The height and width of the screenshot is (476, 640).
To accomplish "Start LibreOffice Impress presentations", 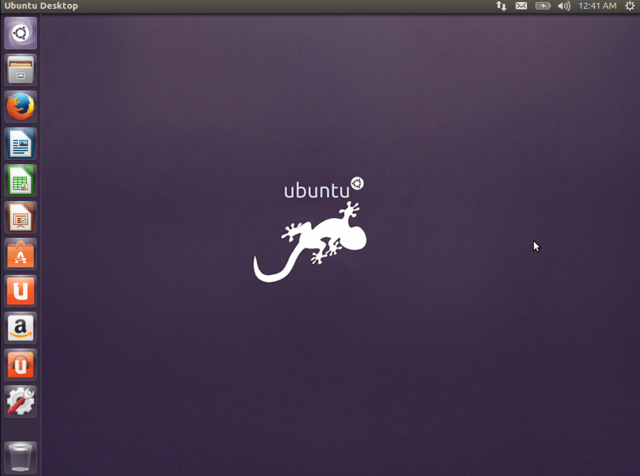I will pyautogui.click(x=20, y=217).
